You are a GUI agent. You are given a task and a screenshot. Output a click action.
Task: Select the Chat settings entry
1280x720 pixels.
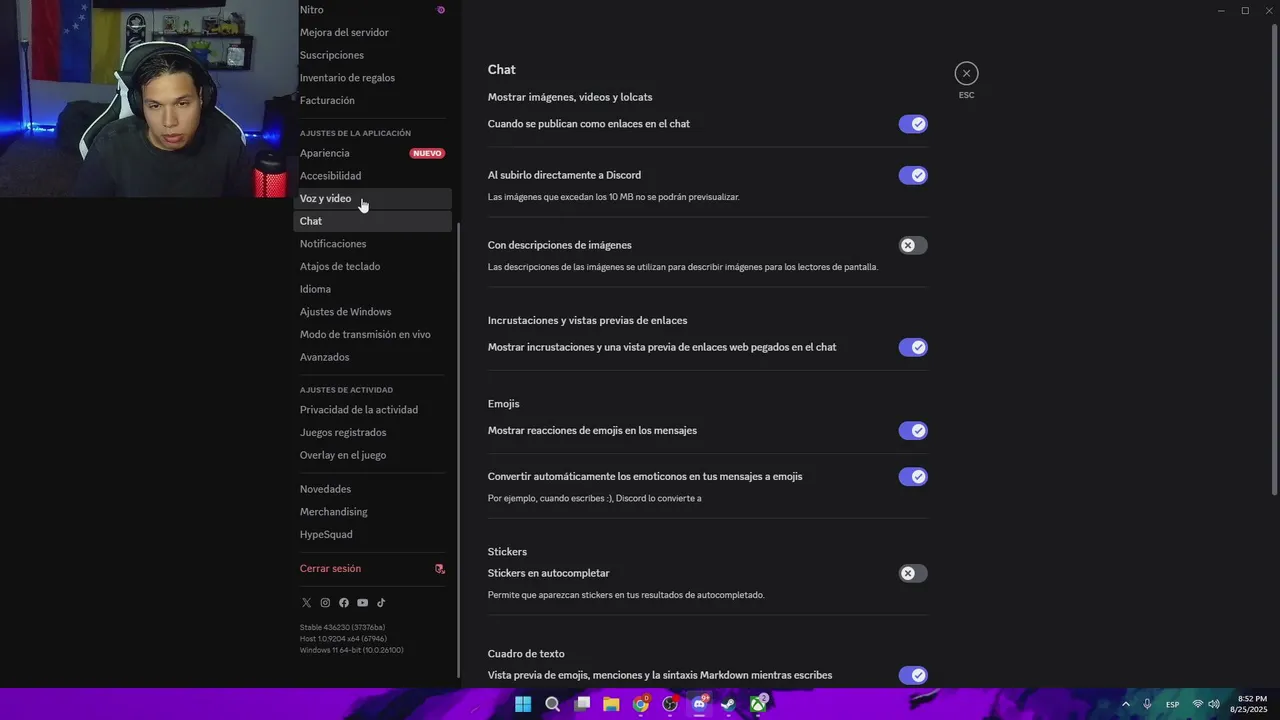coord(373,221)
